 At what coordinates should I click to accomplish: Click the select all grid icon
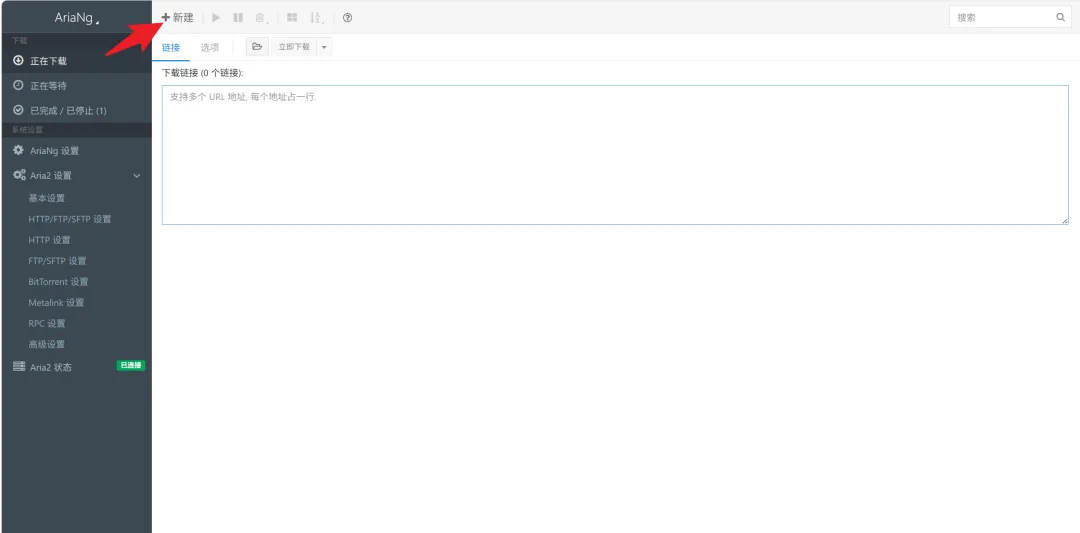coord(292,18)
